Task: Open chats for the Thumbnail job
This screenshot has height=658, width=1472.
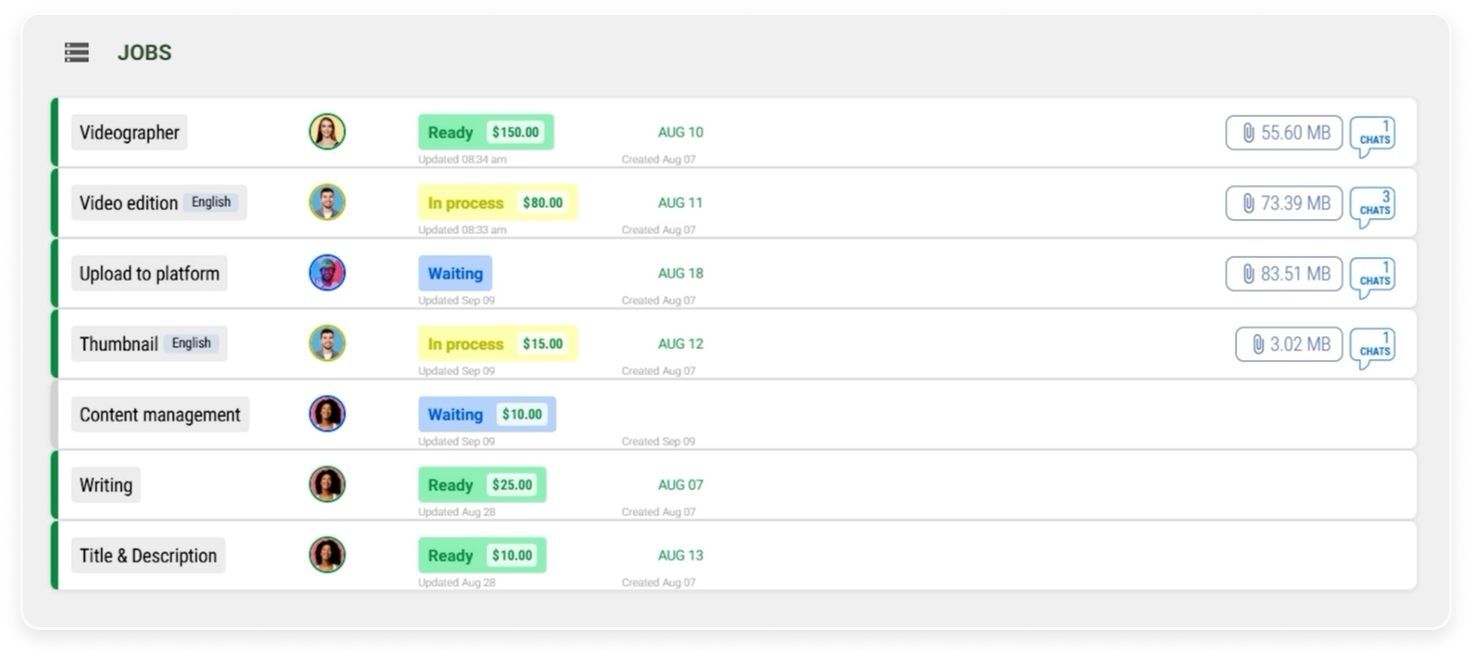Action: [1372, 347]
